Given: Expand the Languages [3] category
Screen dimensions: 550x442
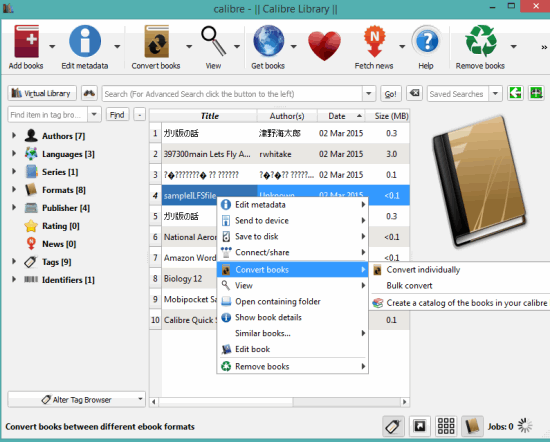Looking at the screenshot, I should click(14, 153).
